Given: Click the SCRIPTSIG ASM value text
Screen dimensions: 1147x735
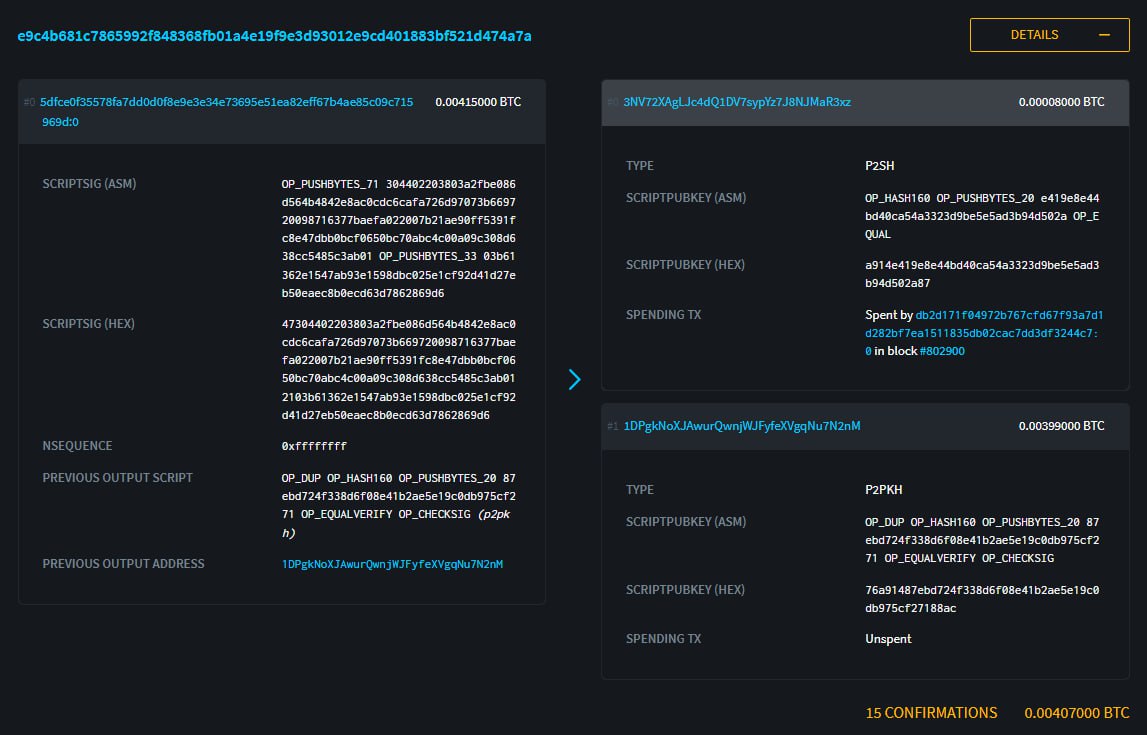Looking at the screenshot, I should tap(399, 238).
